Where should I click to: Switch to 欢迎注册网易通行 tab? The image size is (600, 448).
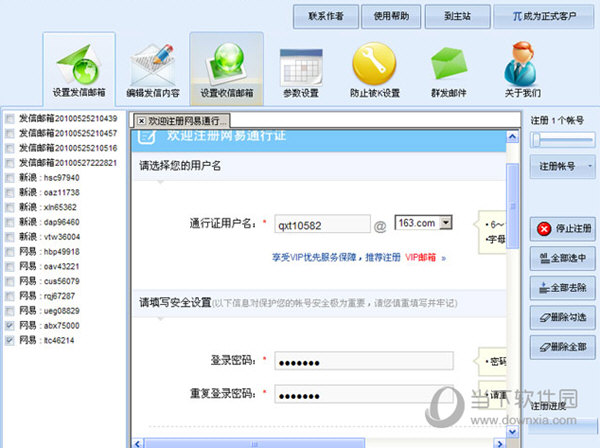(x=182, y=121)
